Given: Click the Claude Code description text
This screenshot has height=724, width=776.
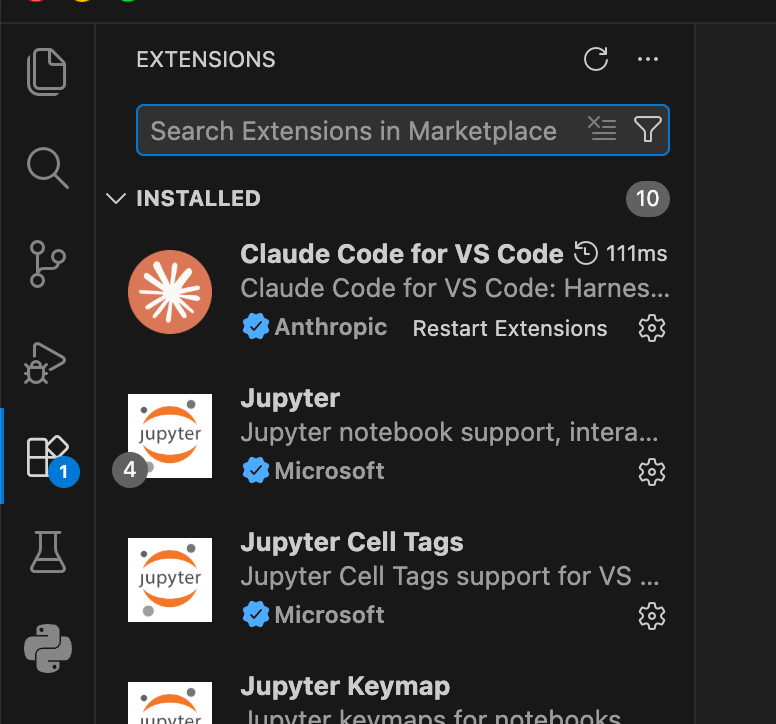Looking at the screenshot, I should pos(455,289).
